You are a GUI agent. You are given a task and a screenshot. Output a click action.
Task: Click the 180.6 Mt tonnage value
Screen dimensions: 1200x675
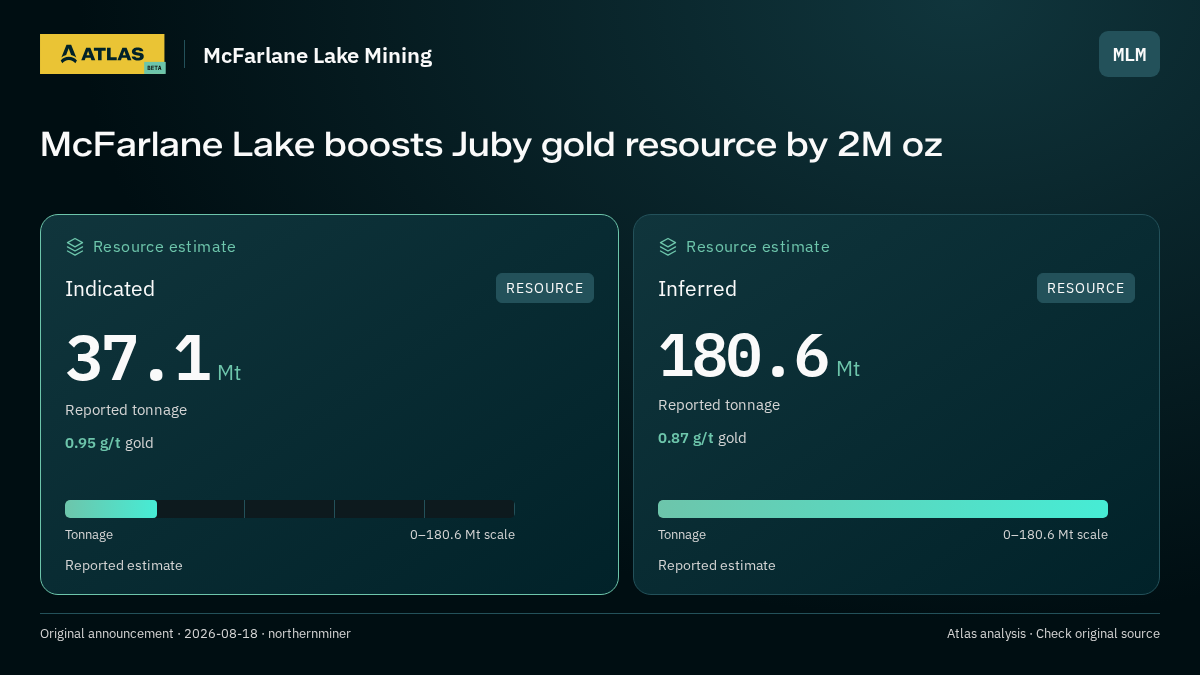pyautogui.click(x=759, y=356)
